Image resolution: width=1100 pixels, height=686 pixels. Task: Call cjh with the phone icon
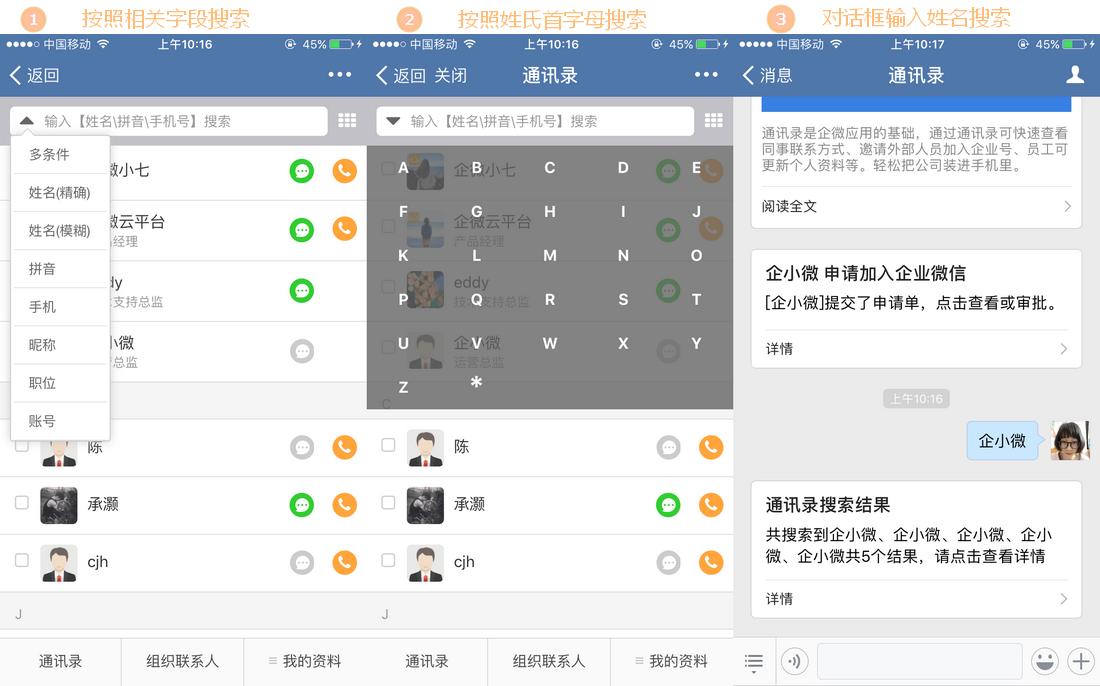coord(344,563)
